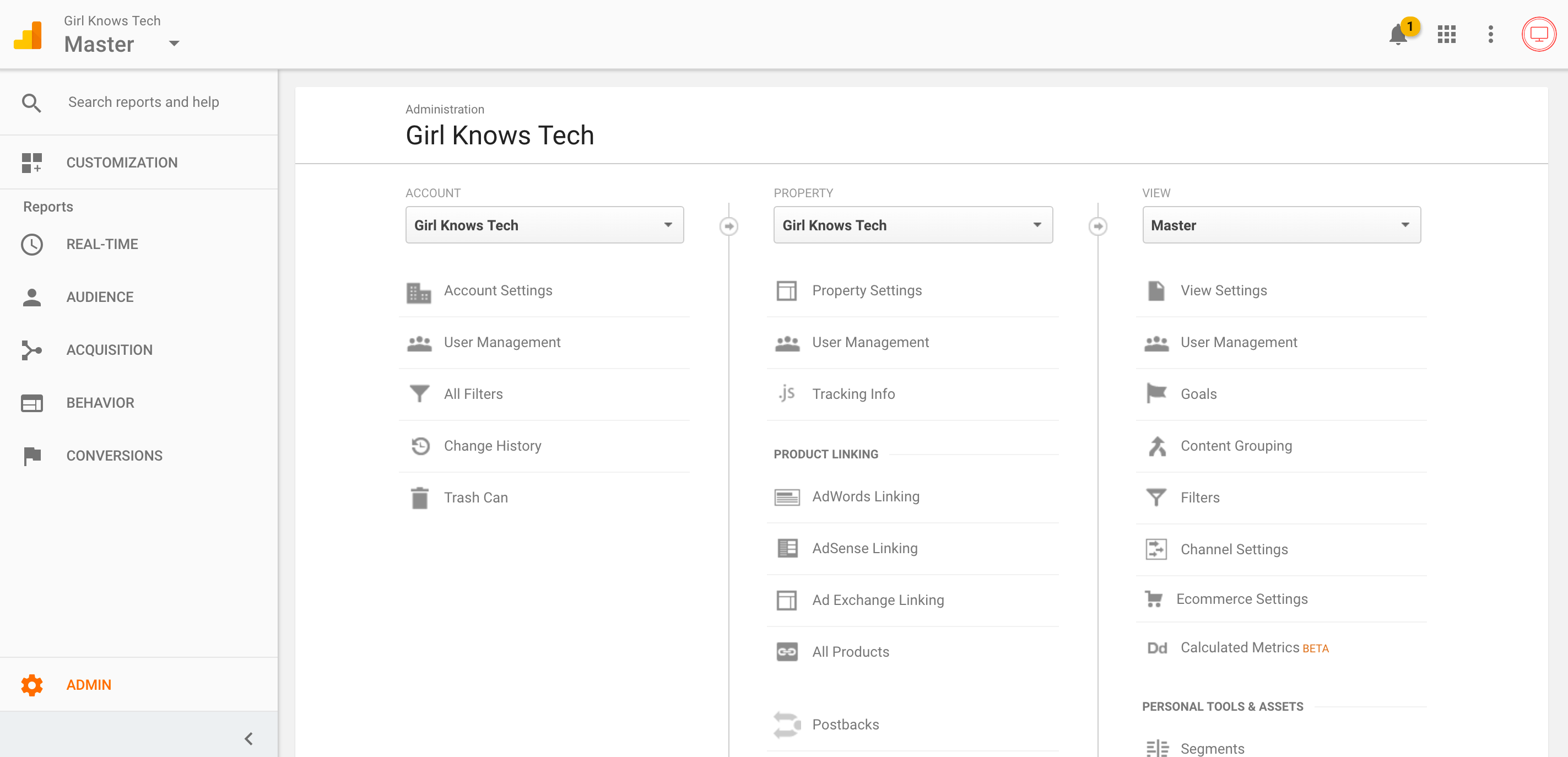Image resolution: width=1568 pixels, height=757 pixels.
Task: Click the Search reports and help field
Action: tap(144, 102)
